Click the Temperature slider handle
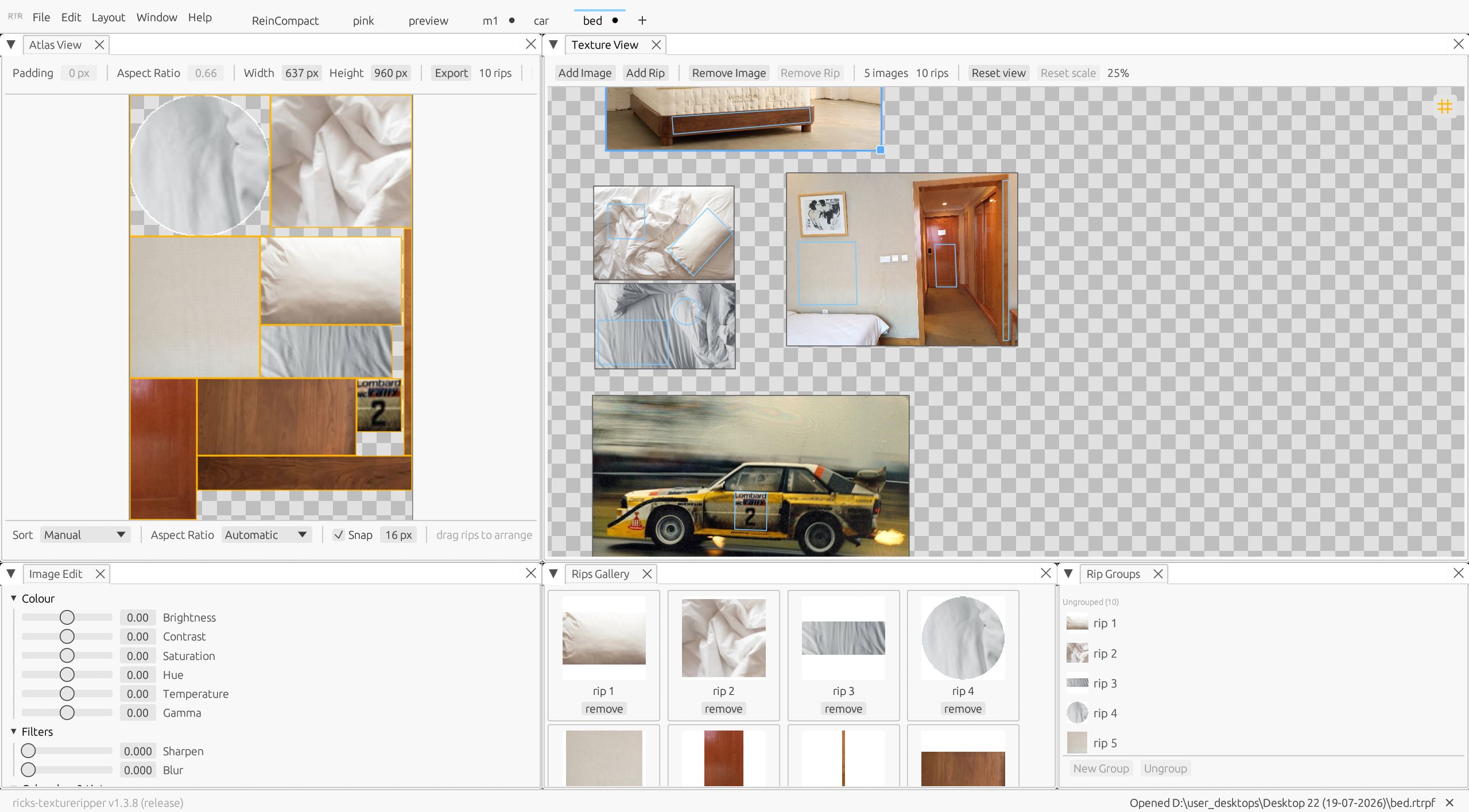The image size is (1469, 812). click(67, 694)
